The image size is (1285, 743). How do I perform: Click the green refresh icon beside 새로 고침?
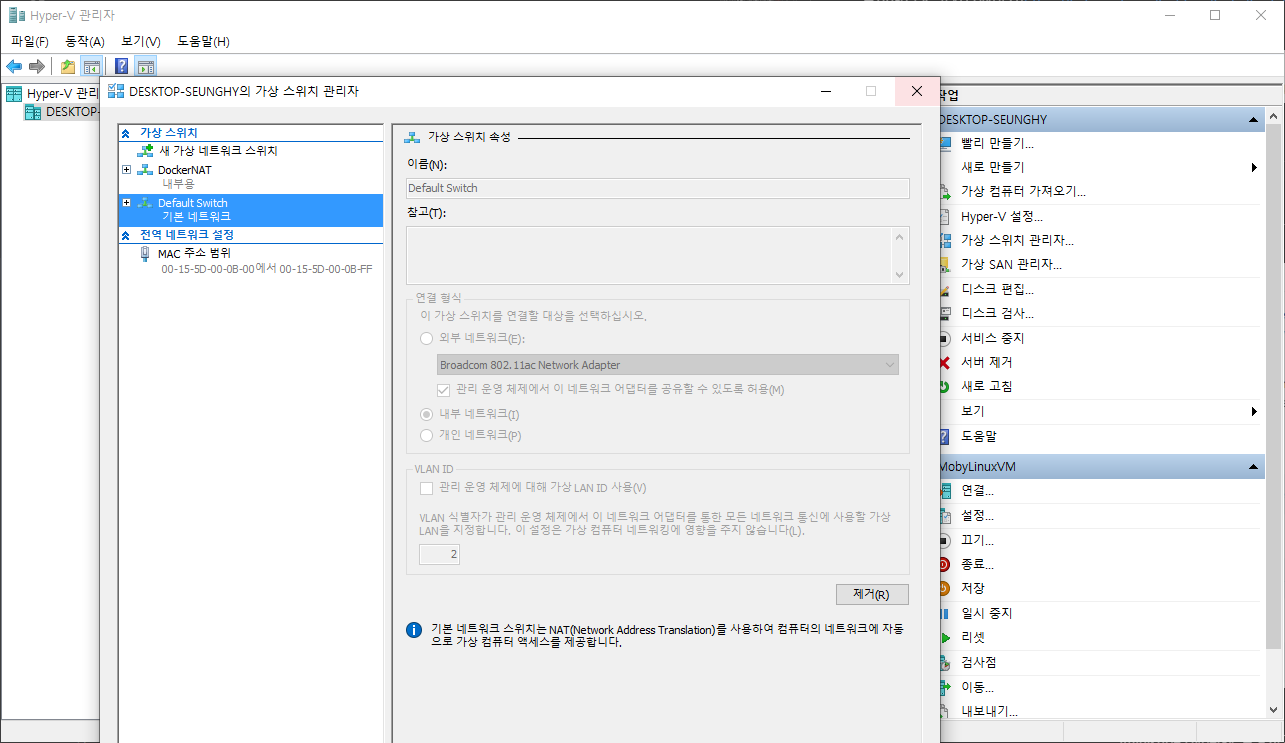[x=944, y=386]
